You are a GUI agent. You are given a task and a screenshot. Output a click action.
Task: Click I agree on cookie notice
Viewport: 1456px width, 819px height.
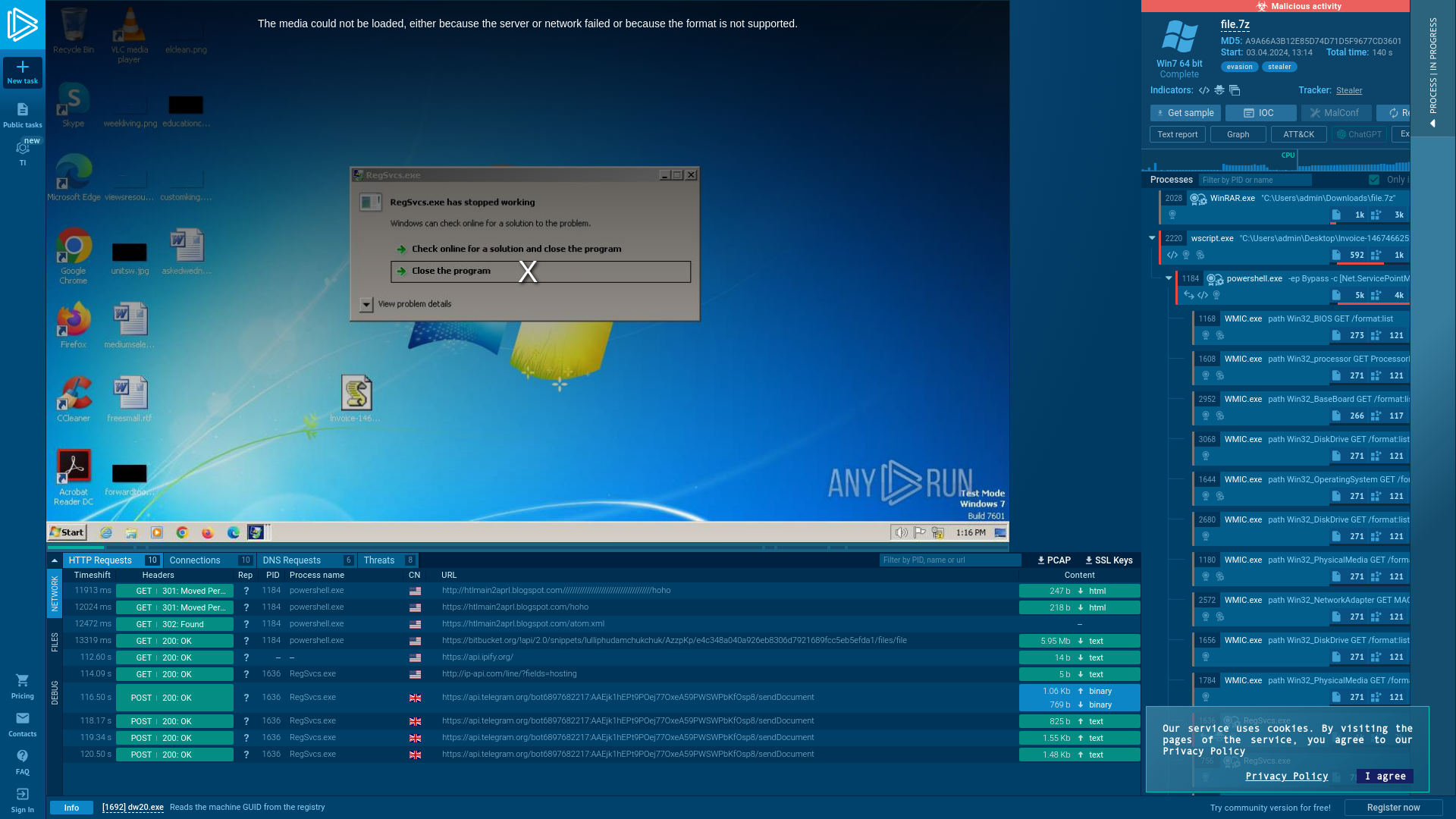1385,776
